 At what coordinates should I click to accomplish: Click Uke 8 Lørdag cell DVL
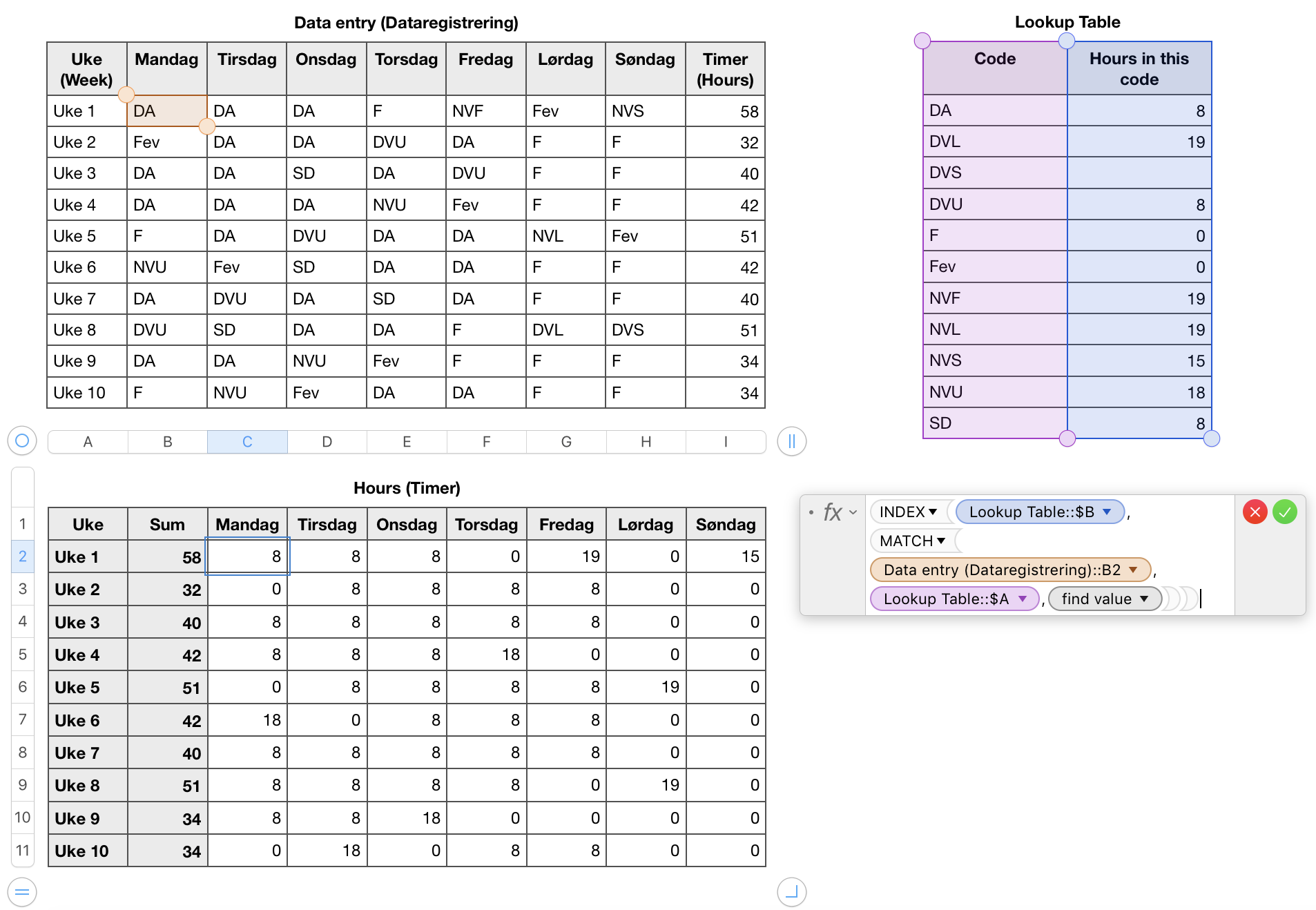pyautogui.click(x=565, y=330)
